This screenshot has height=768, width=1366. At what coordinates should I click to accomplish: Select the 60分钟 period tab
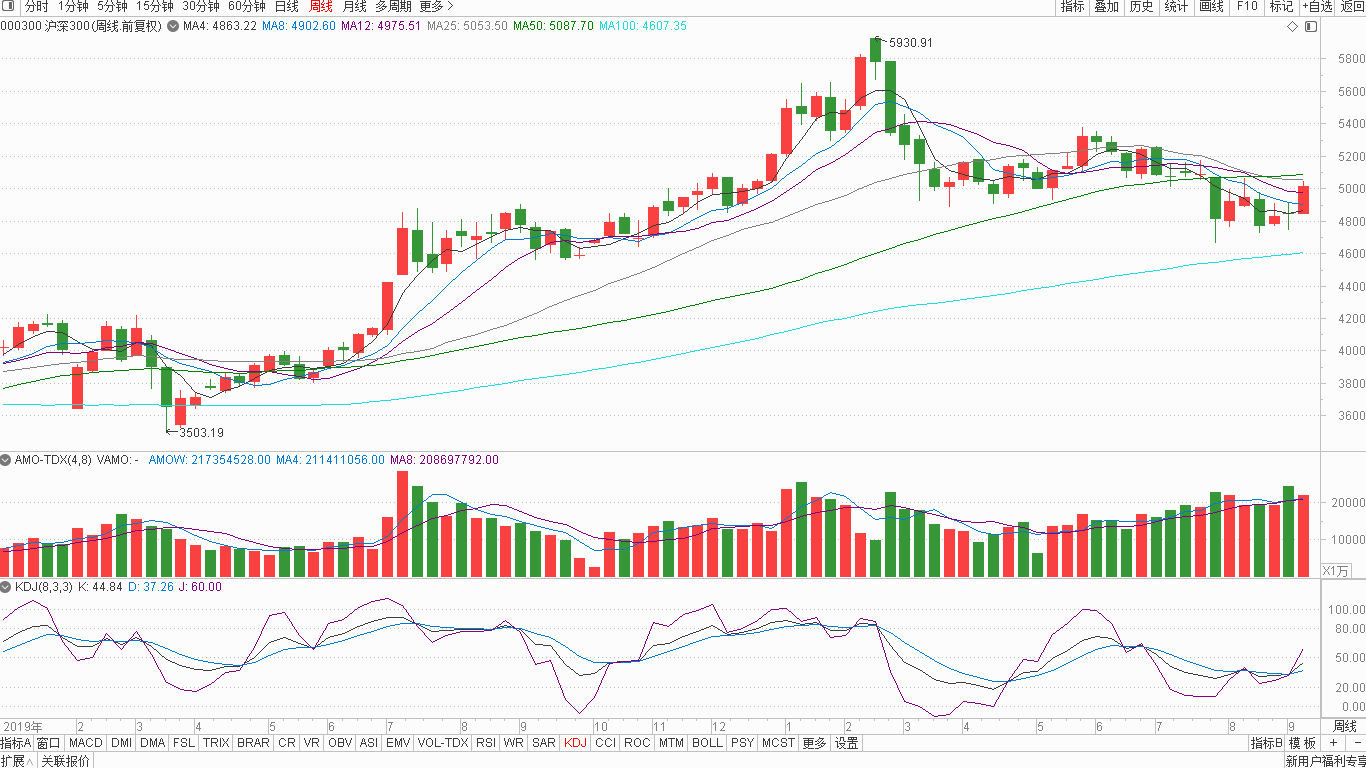247,6
